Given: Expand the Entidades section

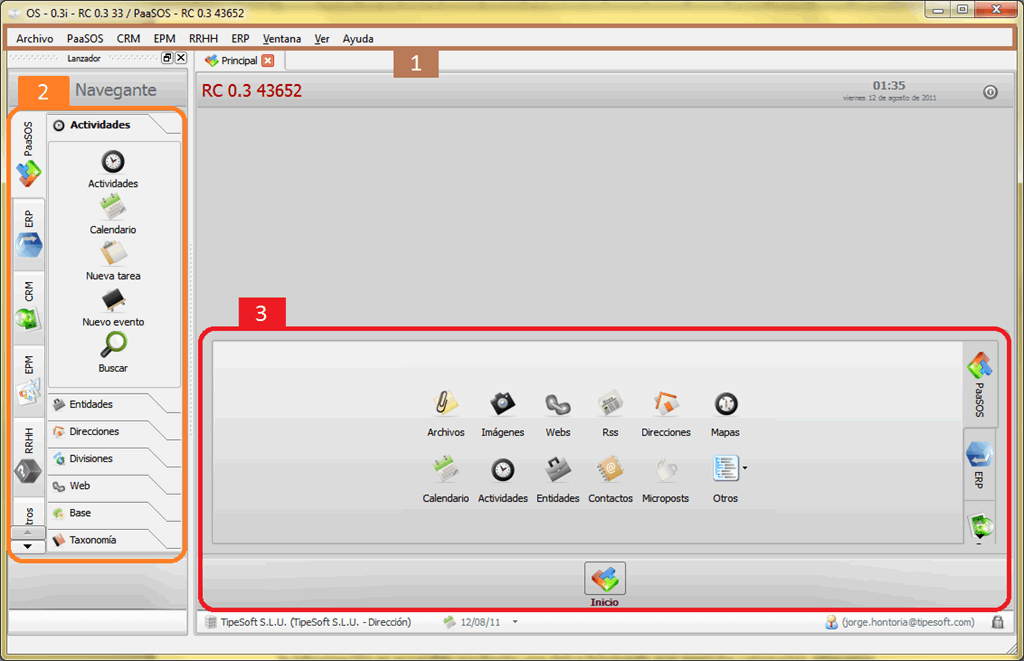Looking at the screenshot, I should point(114,404).
